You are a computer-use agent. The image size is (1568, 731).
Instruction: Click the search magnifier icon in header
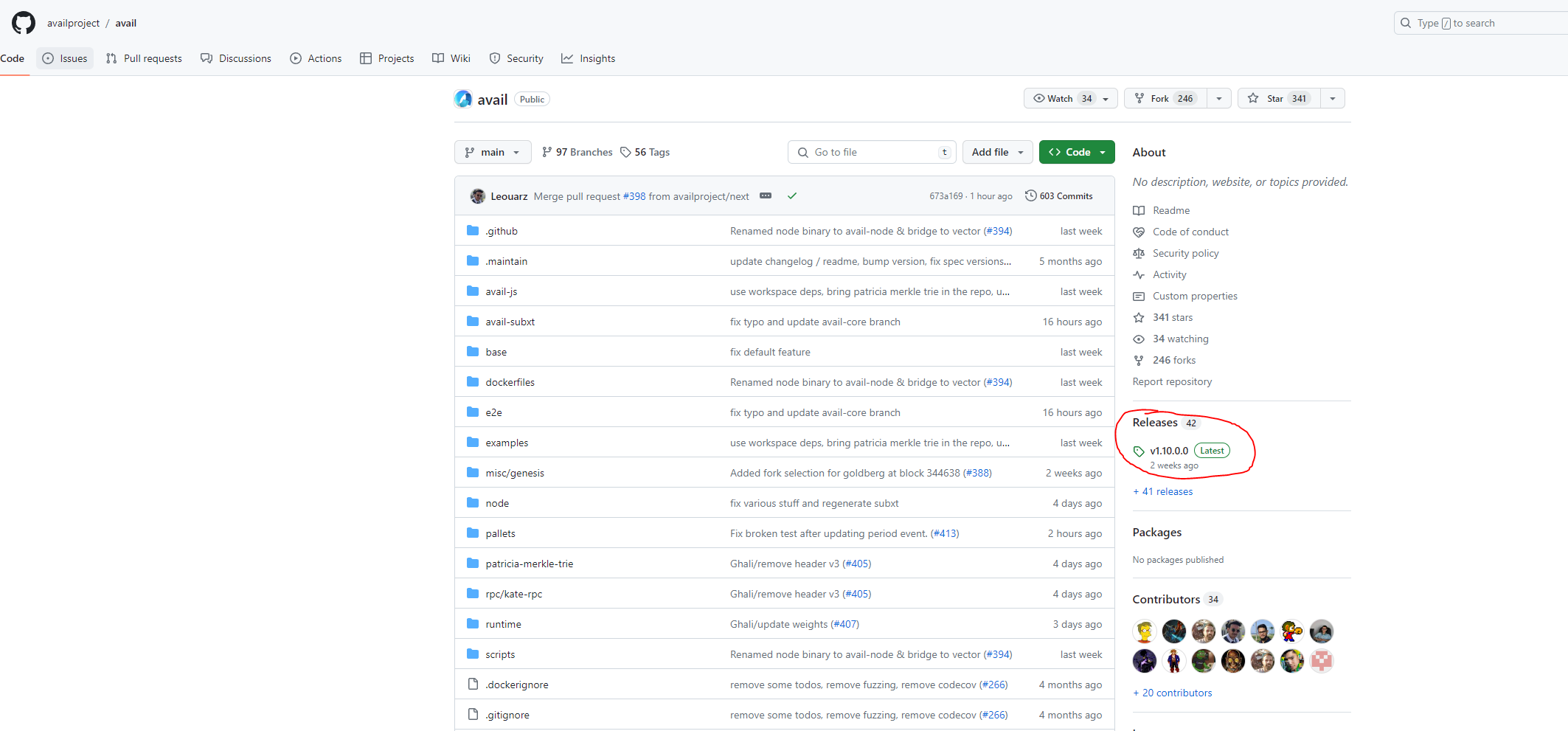click(1406, 23)
